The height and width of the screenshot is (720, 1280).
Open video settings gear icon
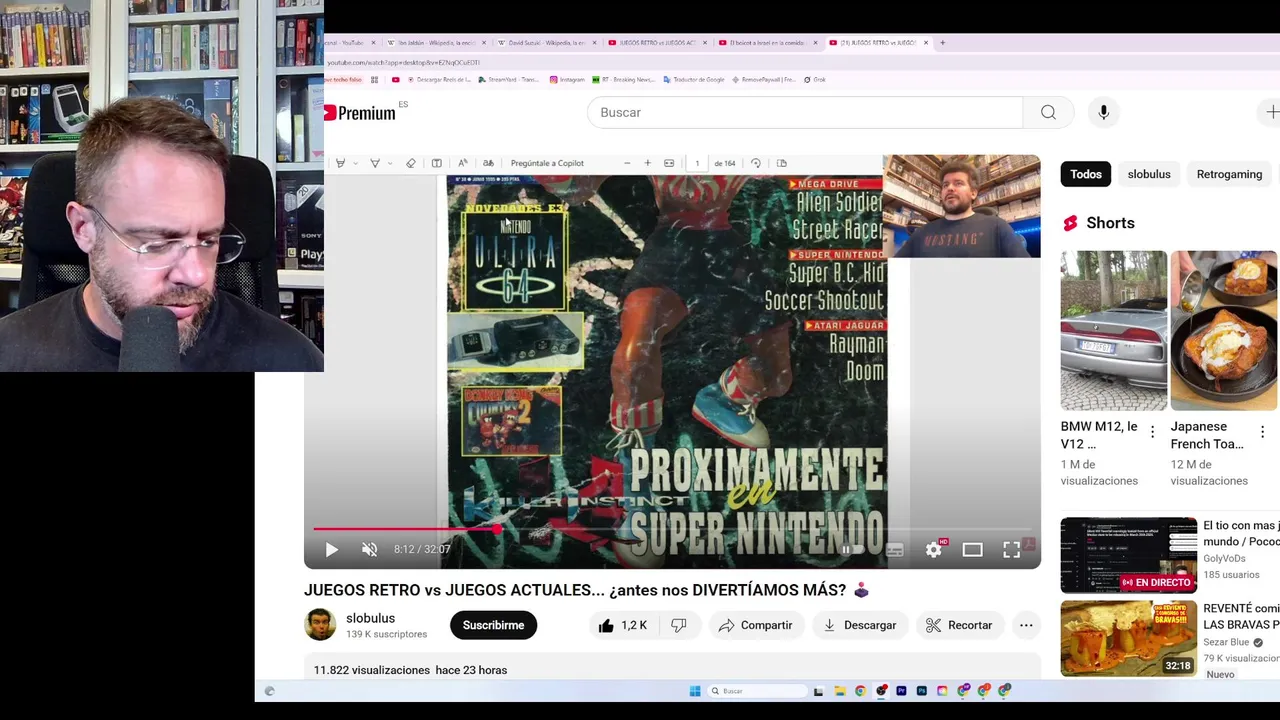(x=933, y=549)
